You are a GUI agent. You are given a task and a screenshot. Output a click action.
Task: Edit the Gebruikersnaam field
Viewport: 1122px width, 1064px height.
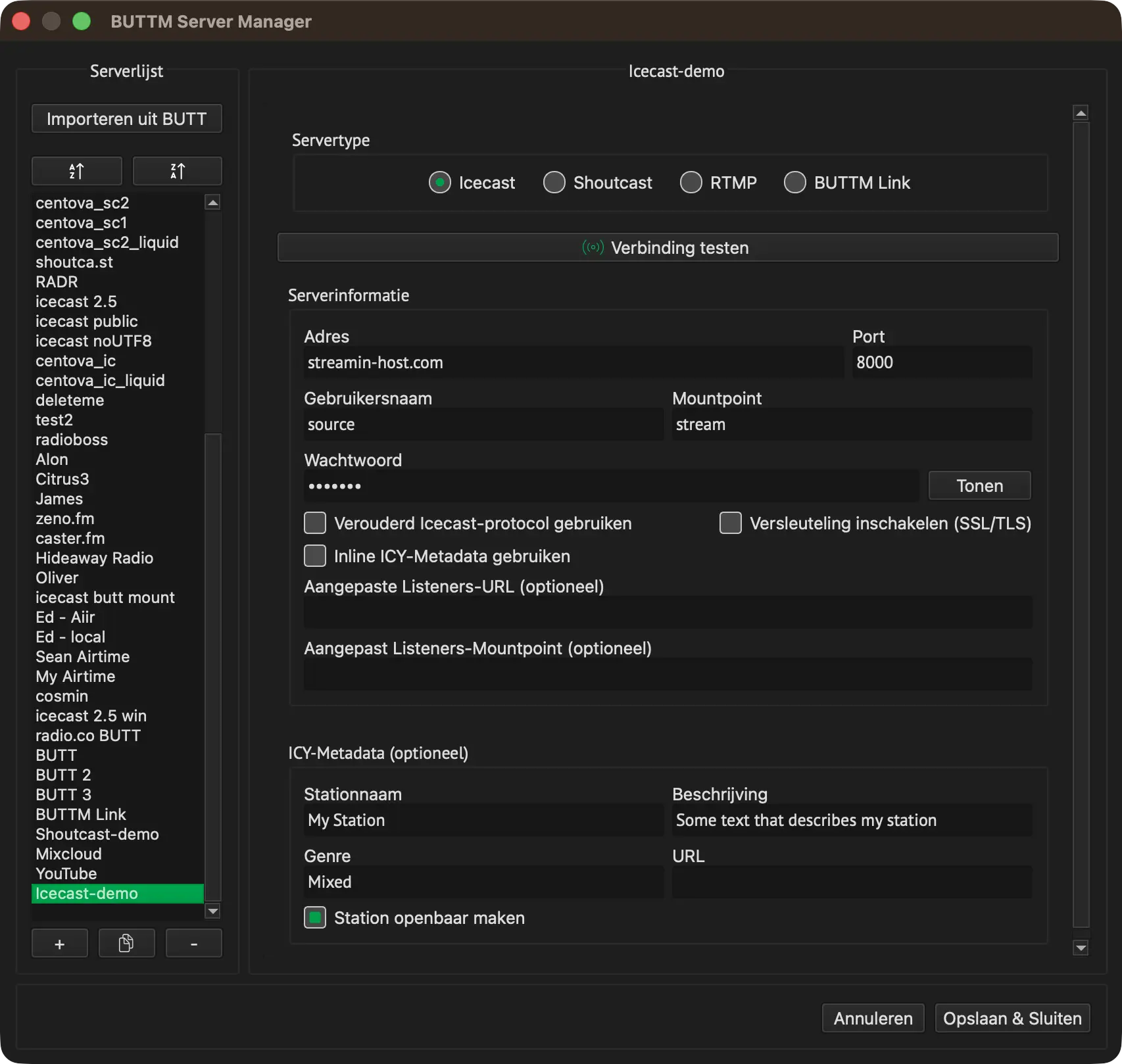click(x=484, y=424)
